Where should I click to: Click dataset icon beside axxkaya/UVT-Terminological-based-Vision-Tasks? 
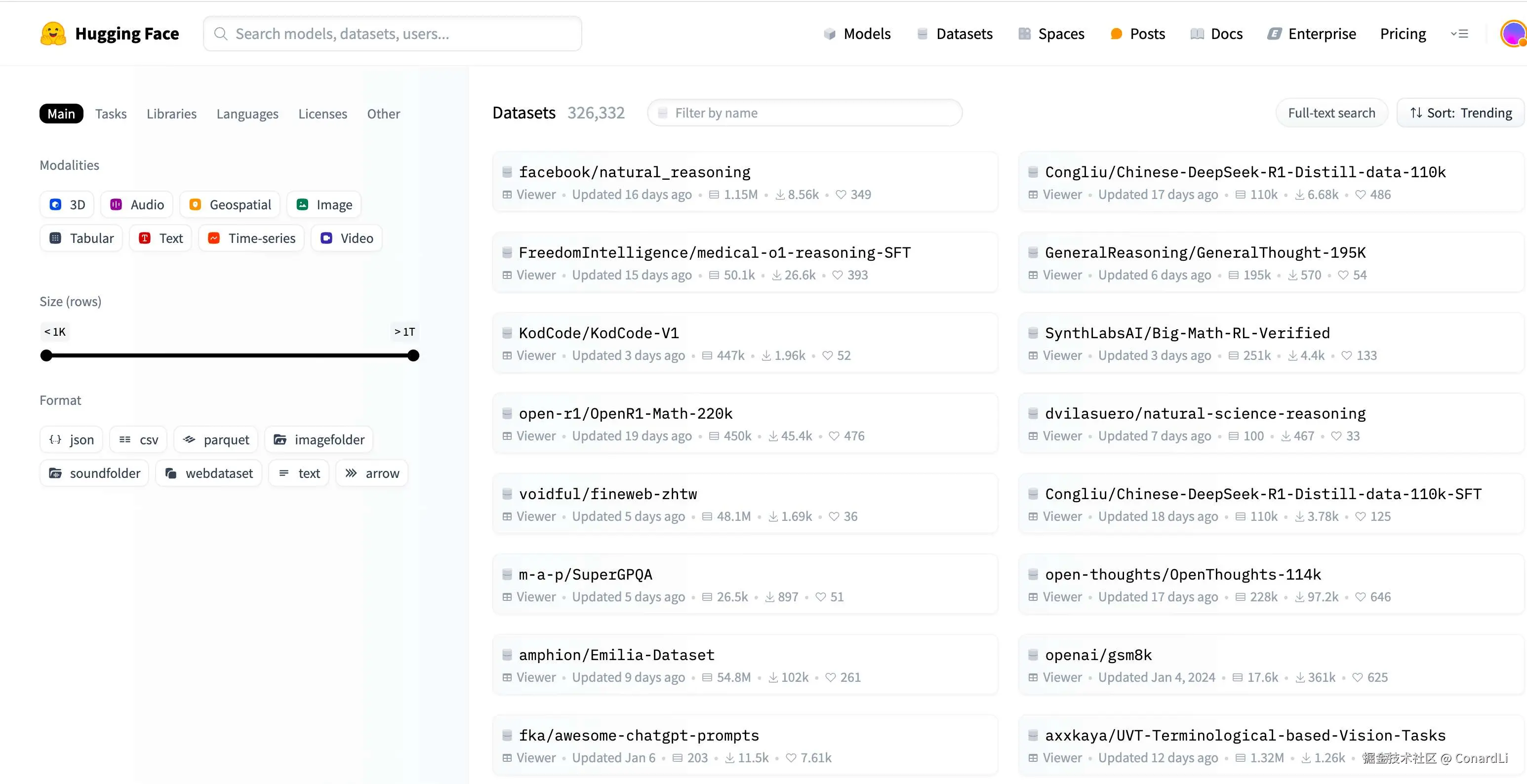click(x=1033, y=736)
